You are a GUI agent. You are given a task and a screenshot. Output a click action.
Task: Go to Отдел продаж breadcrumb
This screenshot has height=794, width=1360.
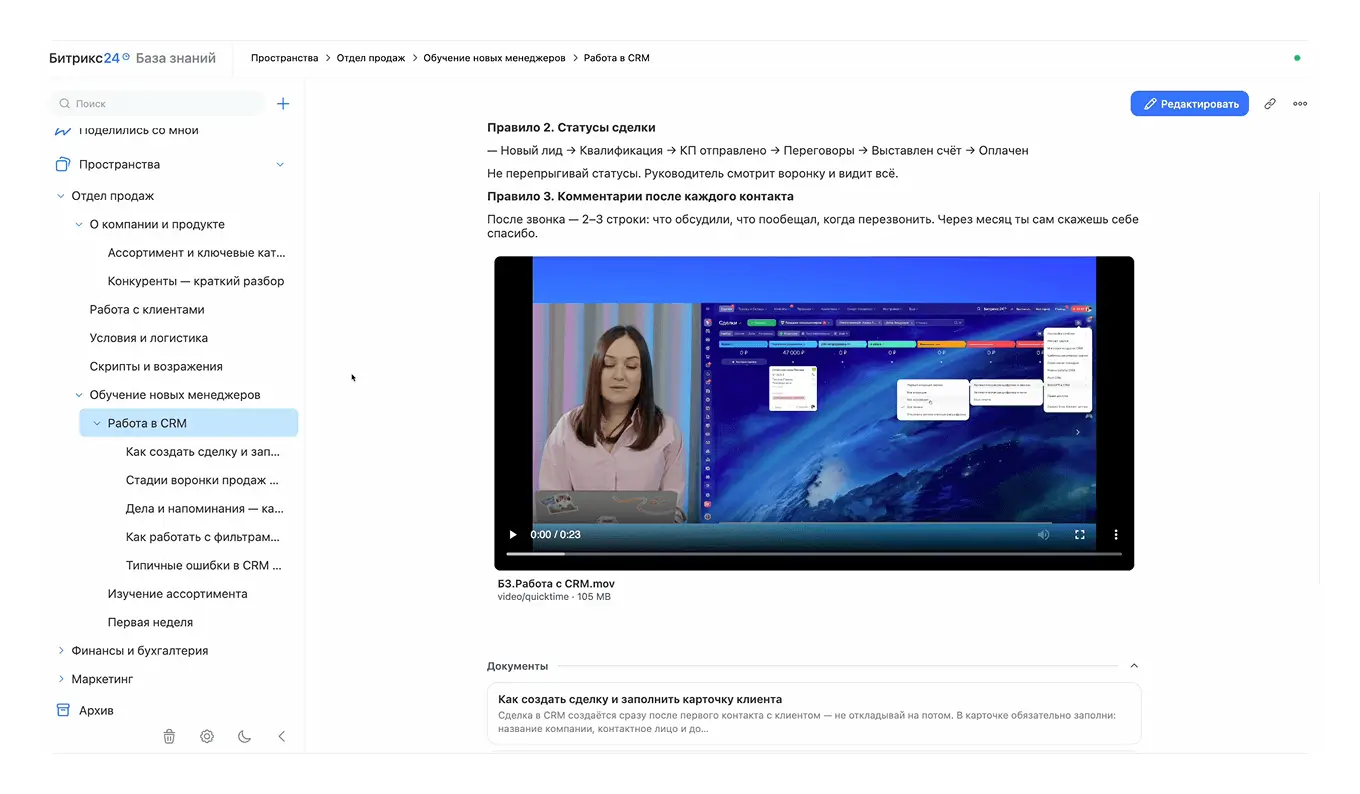click(x=371, y=58)
